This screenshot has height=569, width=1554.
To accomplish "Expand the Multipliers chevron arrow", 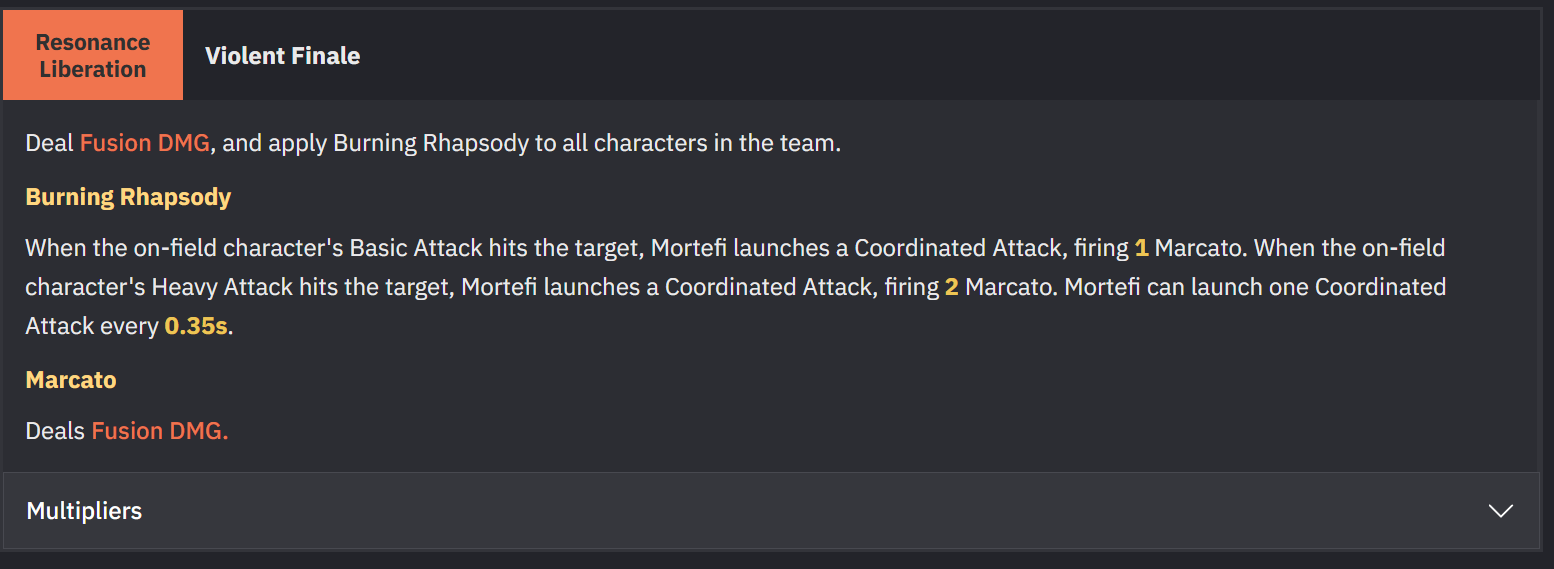I will coord(1500,511).
